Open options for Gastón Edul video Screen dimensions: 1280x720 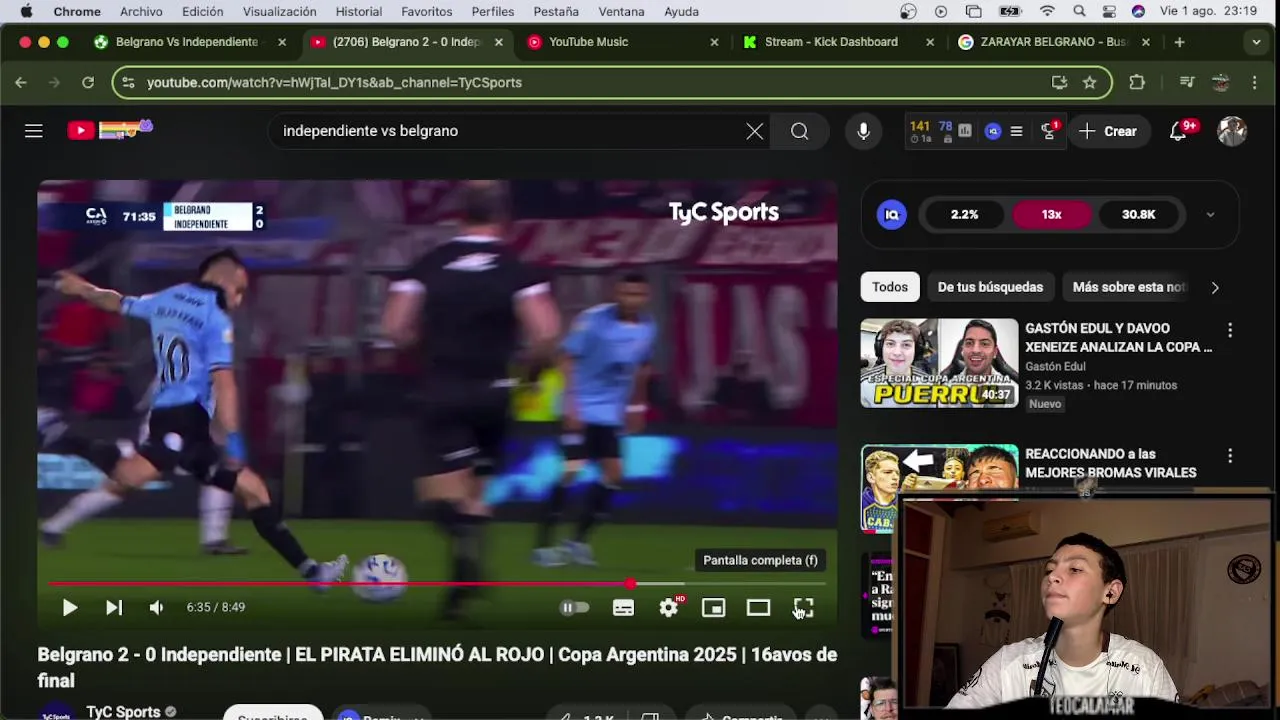1230,330
